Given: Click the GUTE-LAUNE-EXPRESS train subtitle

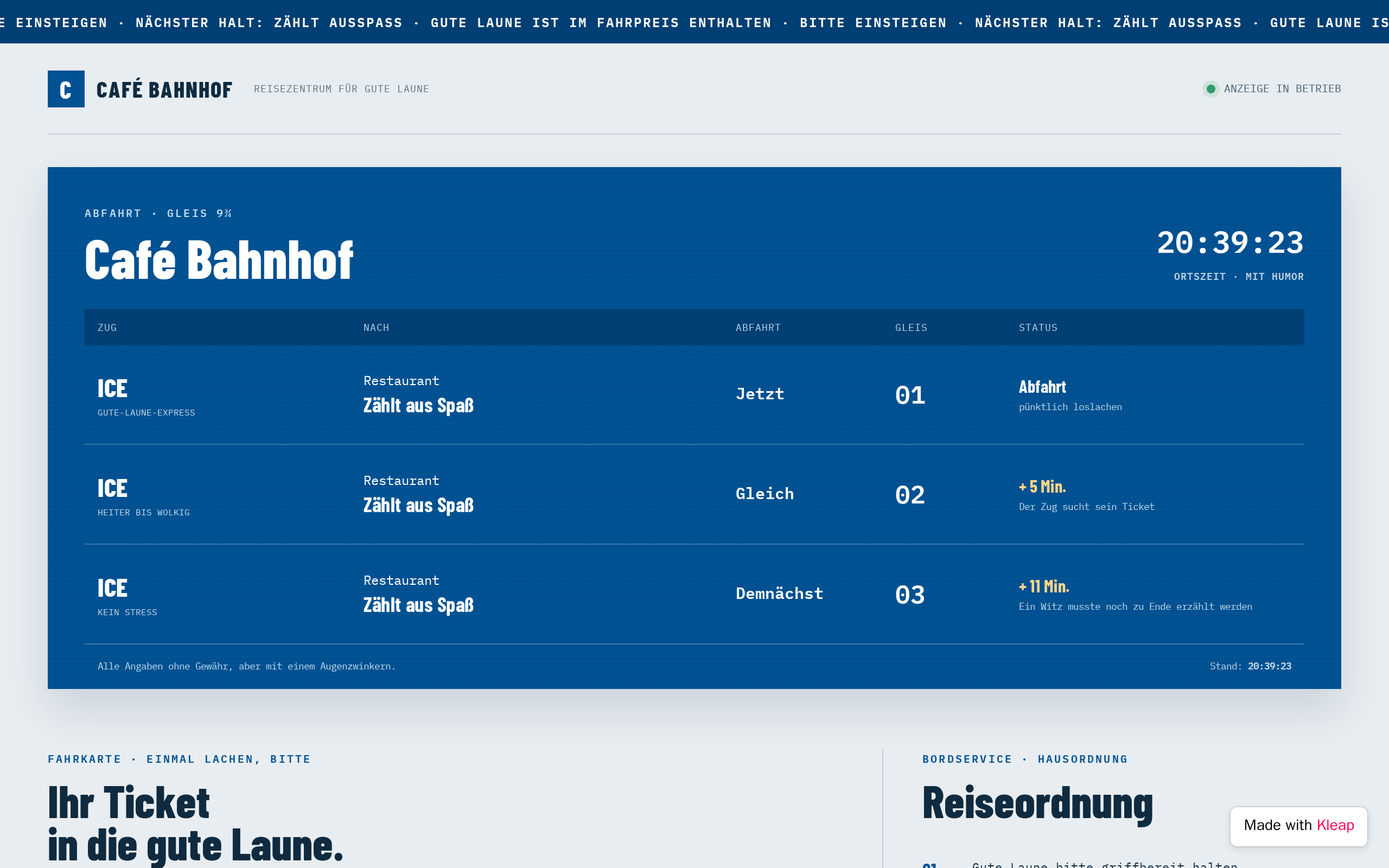Looking at the screenshot, I should 146,413.
